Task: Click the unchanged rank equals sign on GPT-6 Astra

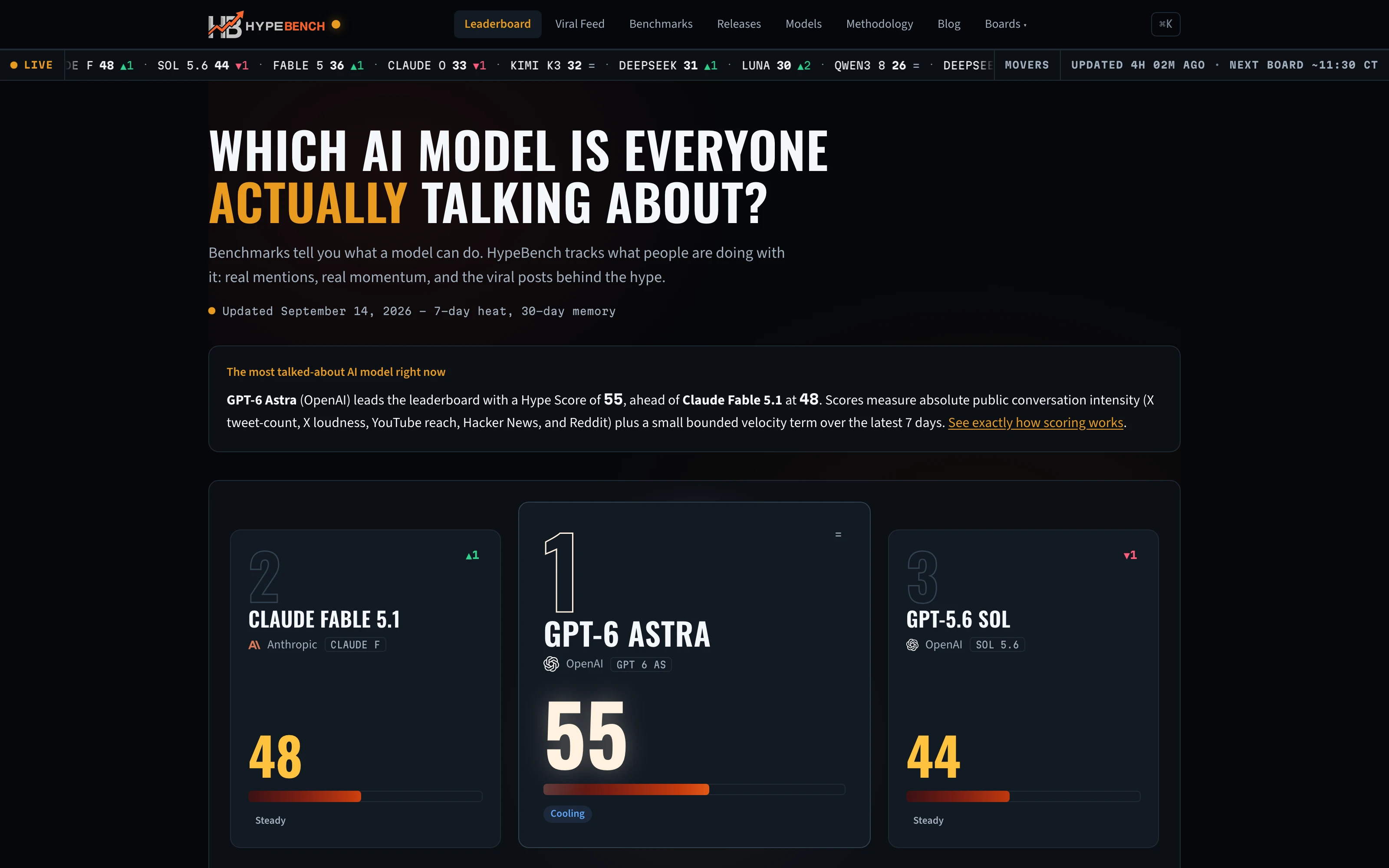Action: (x=838, y=534)
